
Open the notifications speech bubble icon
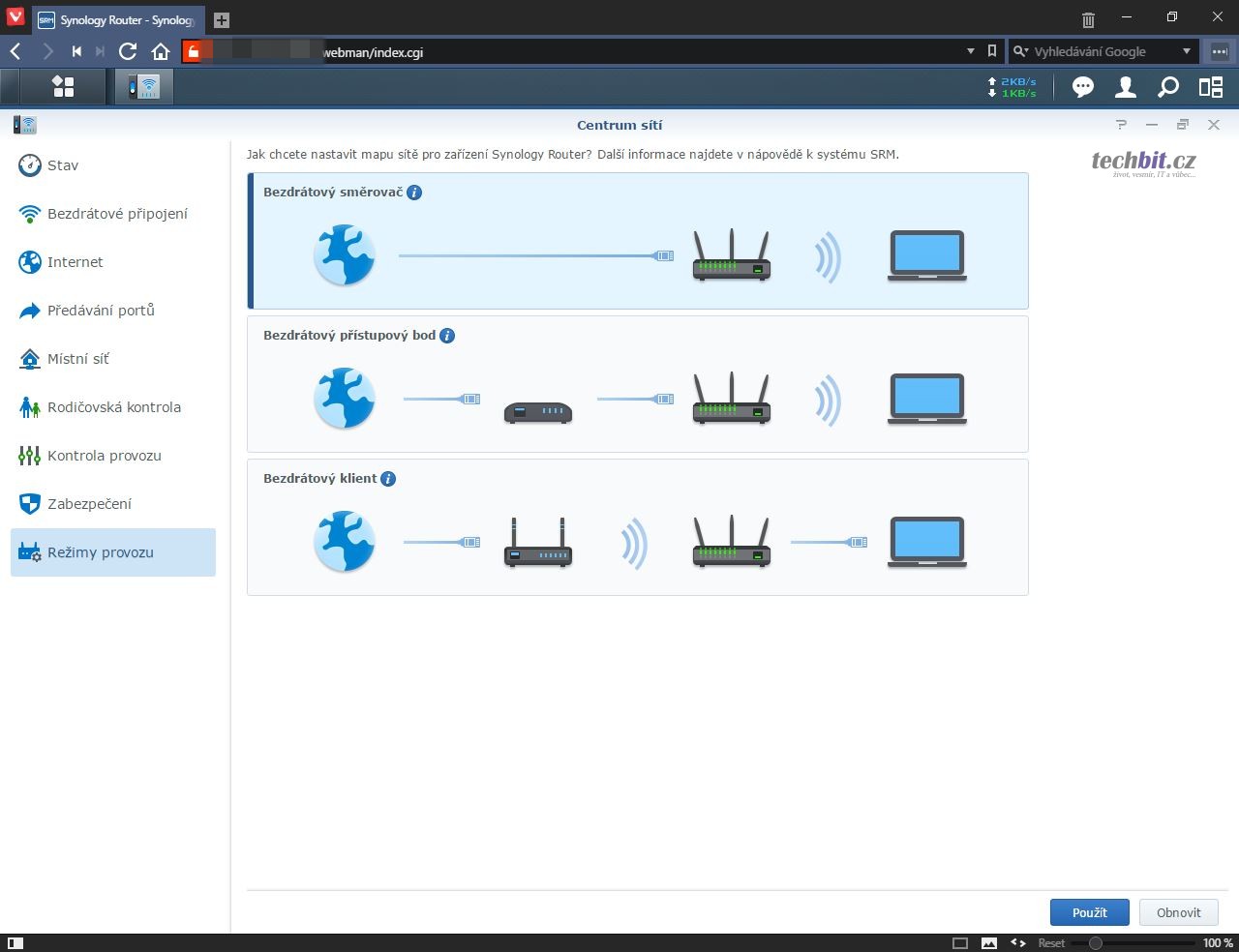point(1082,87)
